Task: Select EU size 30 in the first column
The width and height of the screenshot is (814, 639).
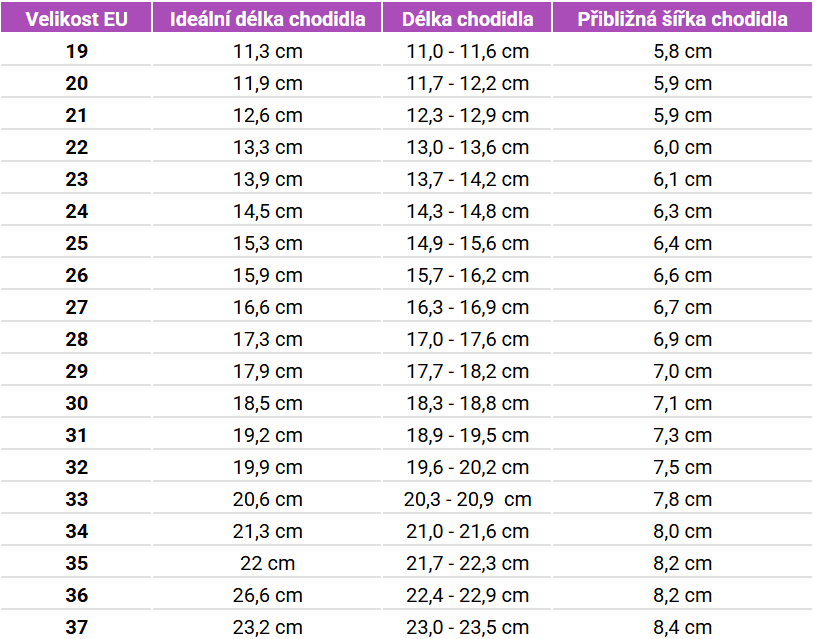Action: [77, 403]
